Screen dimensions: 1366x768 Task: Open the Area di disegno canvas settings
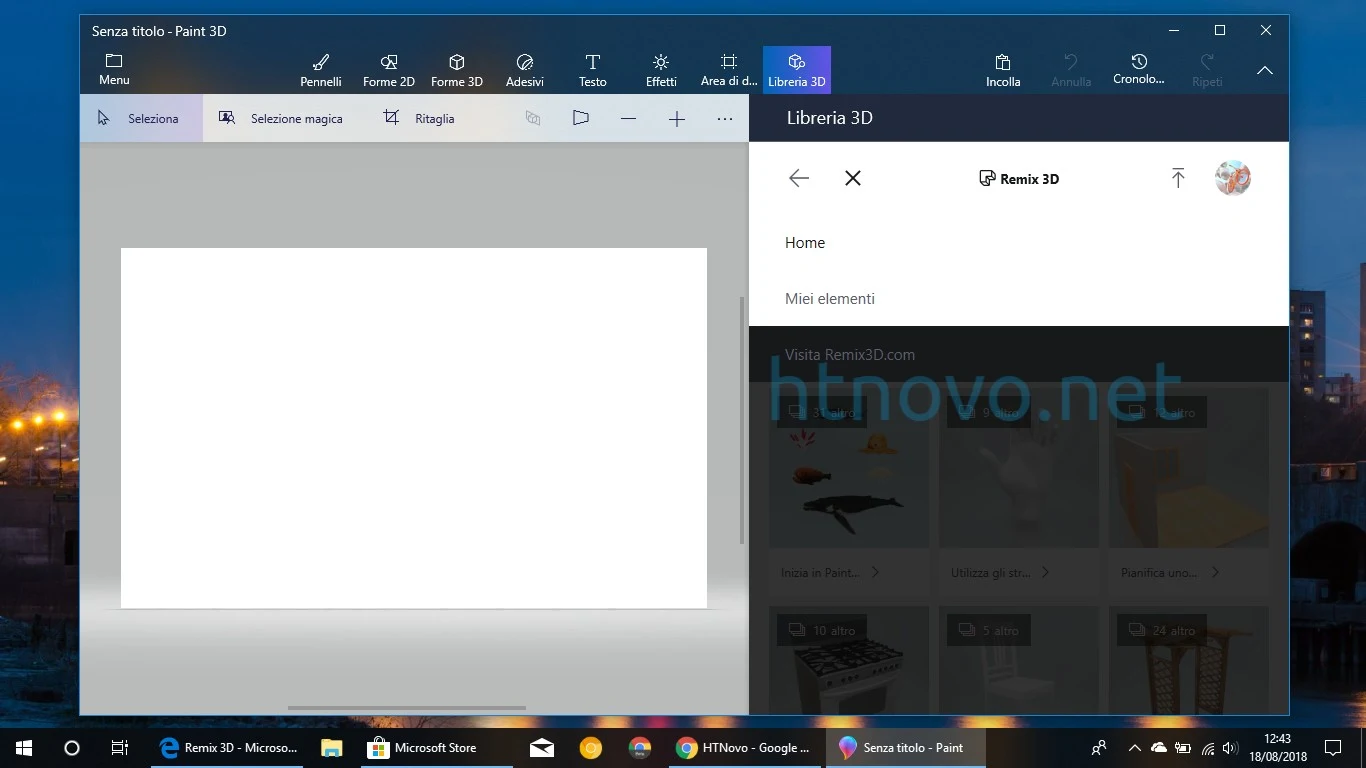(x=729, y=70)
